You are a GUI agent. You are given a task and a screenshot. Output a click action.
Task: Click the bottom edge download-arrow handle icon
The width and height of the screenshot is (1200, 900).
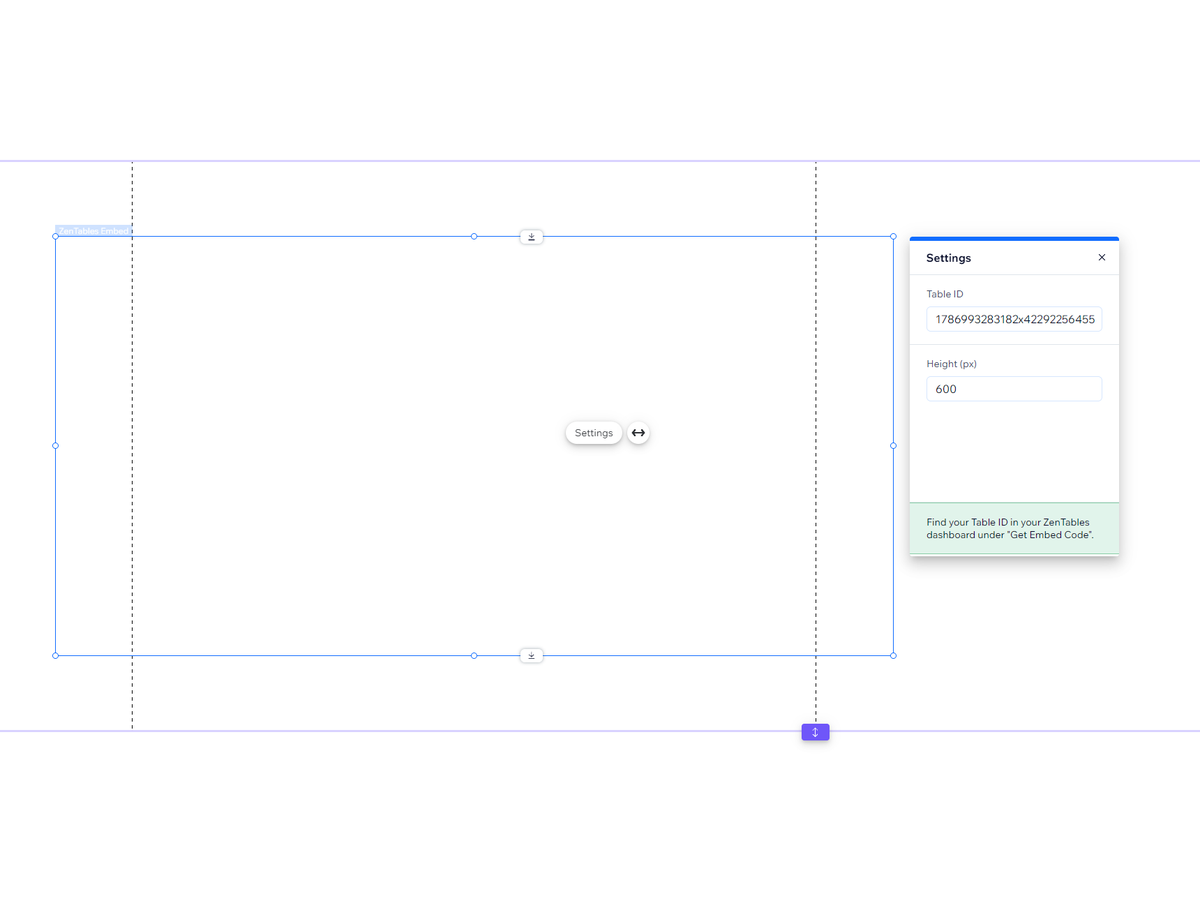[532, 656]
